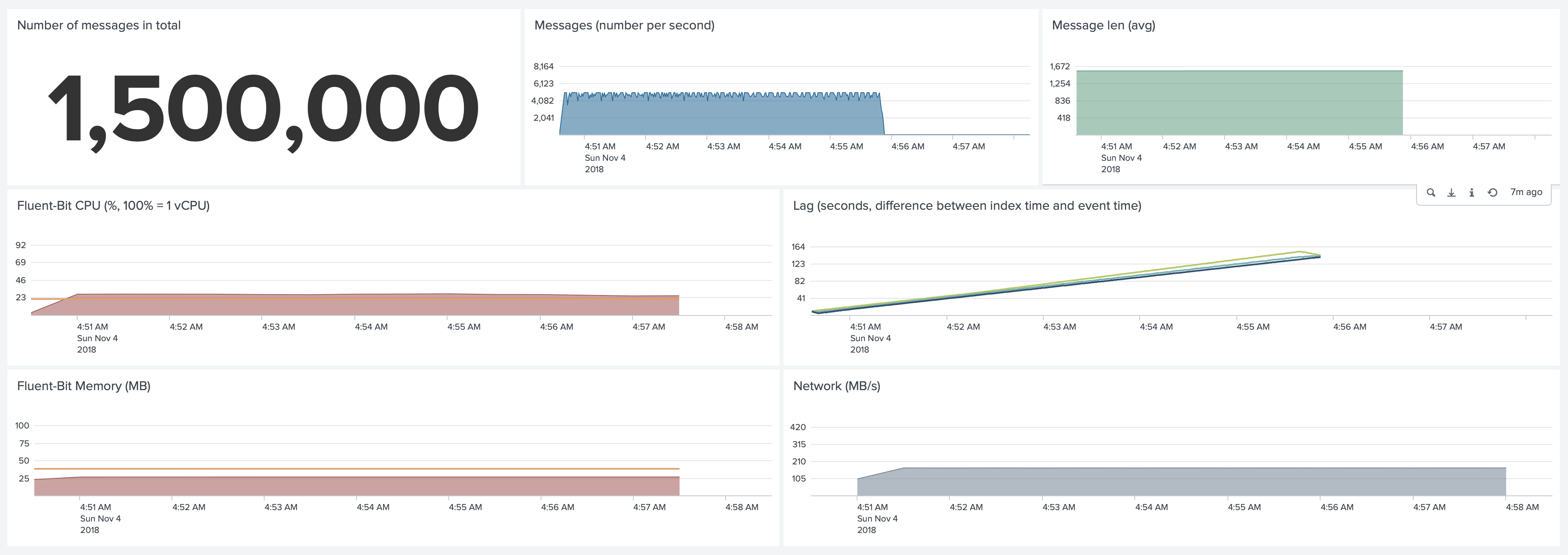Open panel search with magnifier icon
Image resolution: width=1568 pixels, height=555 pixels.
(1430, 192)
